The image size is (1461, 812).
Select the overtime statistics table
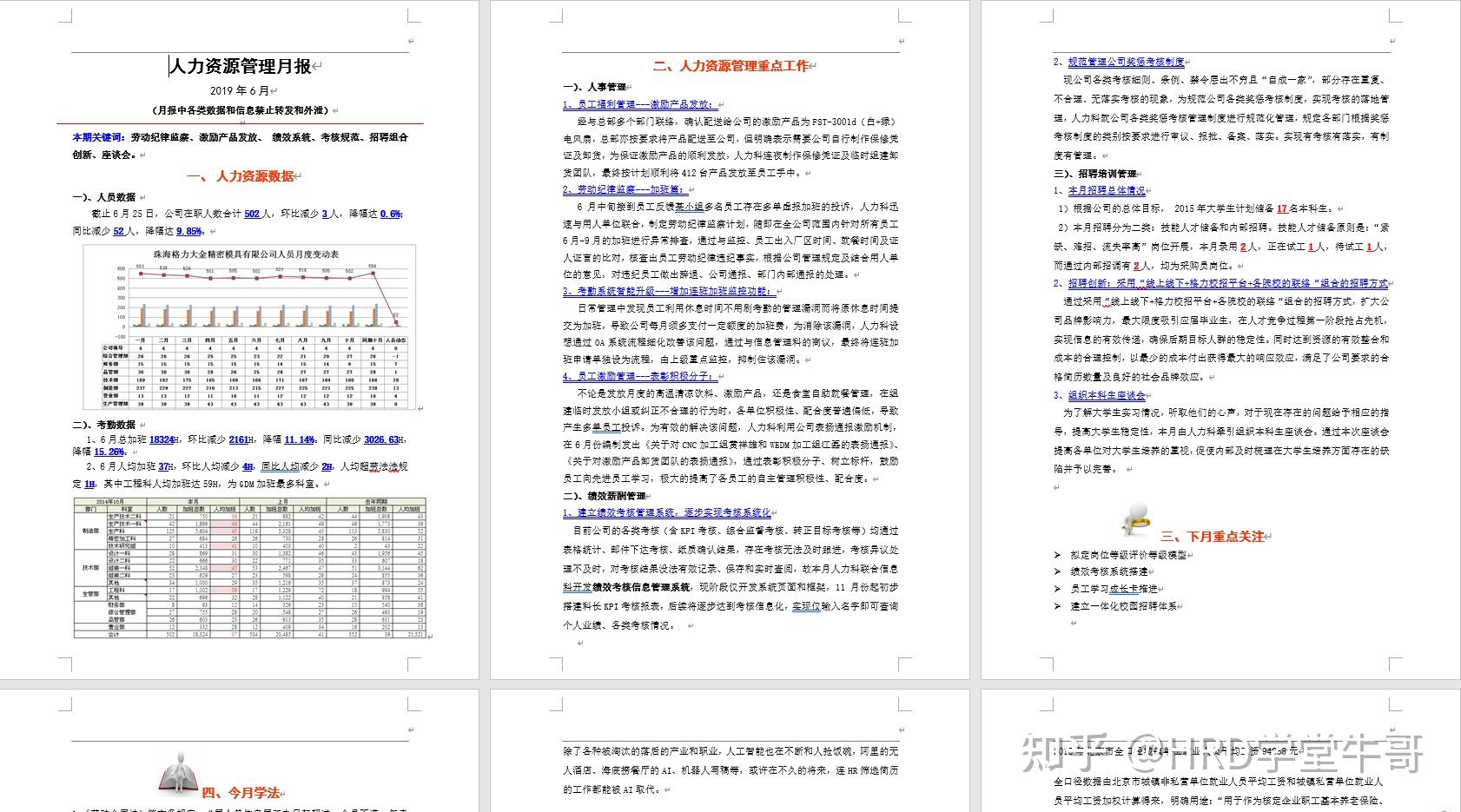pyautogui.click(x=250, y=569)
